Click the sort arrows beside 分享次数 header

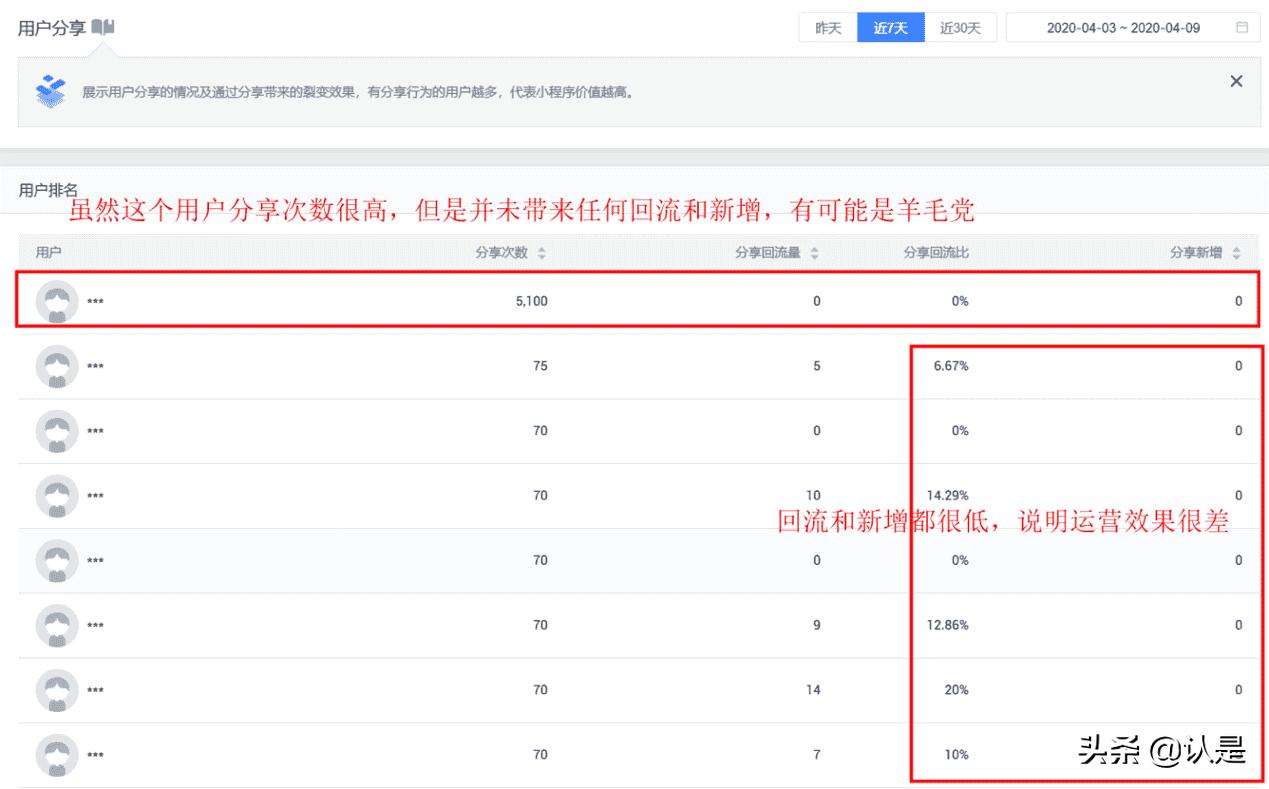(x=543, y=253)
